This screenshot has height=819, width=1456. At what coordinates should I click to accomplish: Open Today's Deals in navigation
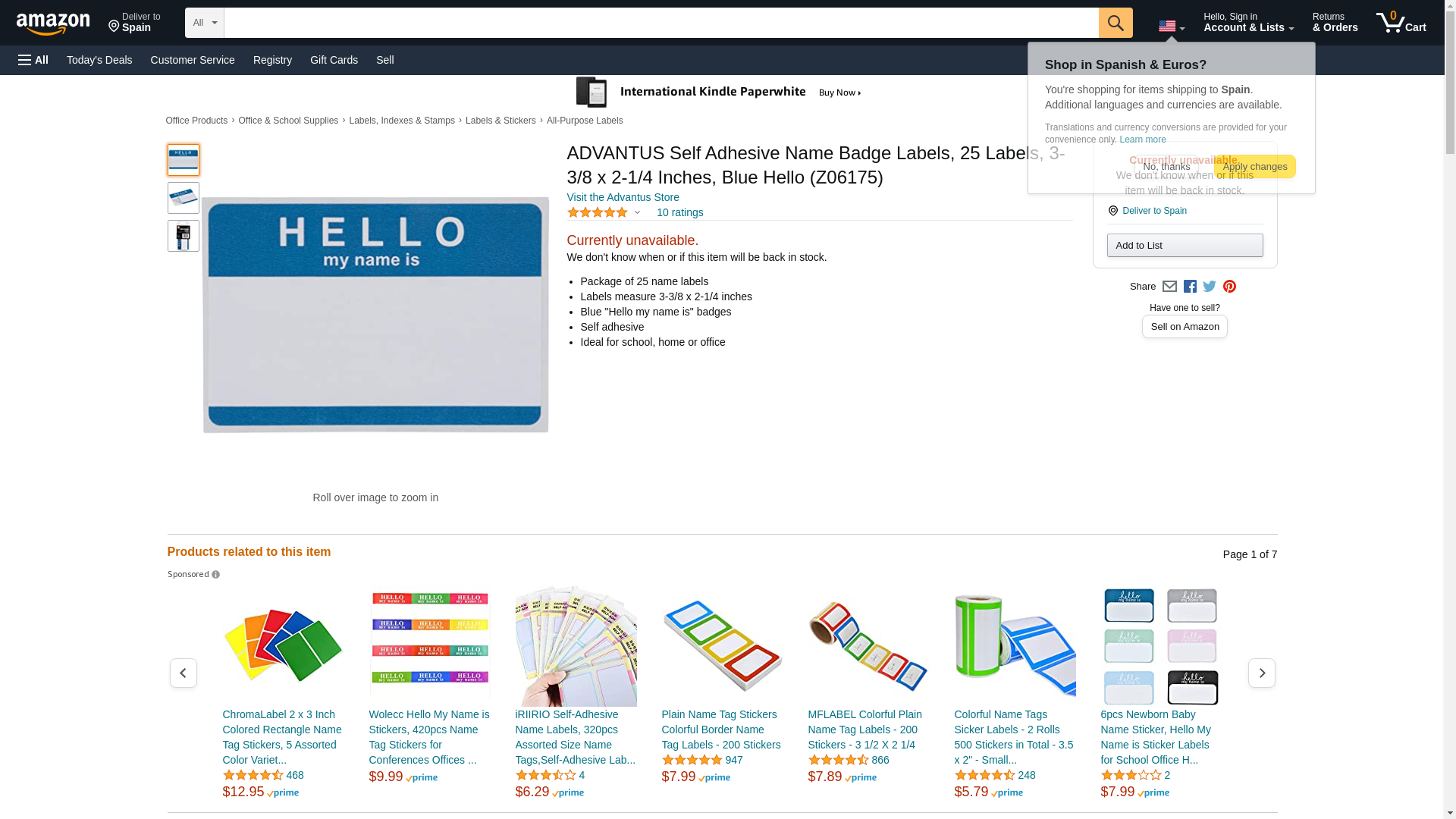point(99,60)
